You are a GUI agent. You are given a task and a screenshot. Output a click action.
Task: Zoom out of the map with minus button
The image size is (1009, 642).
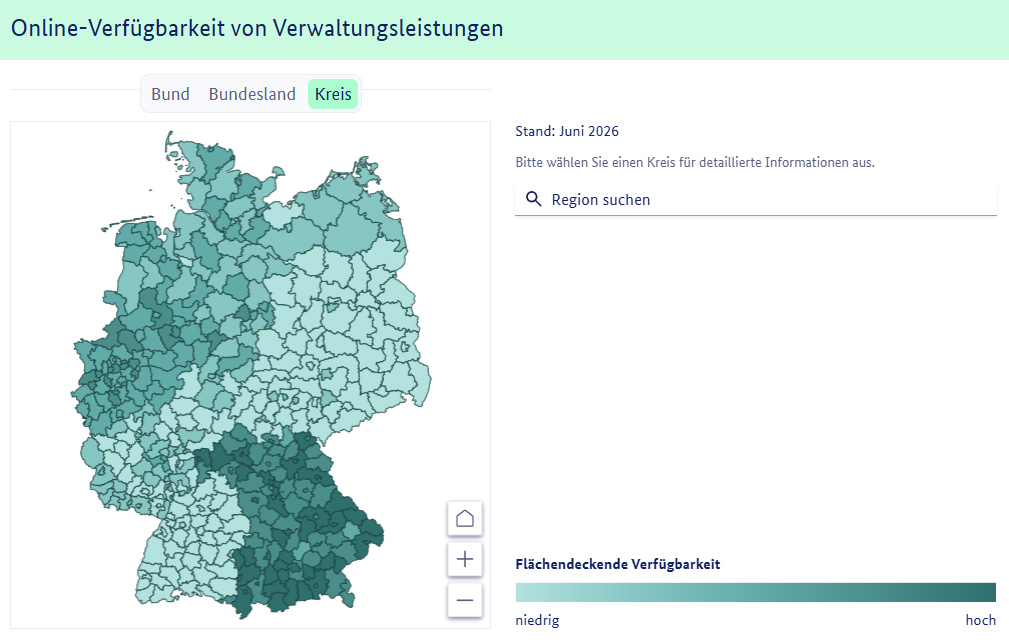click(465, 600)
